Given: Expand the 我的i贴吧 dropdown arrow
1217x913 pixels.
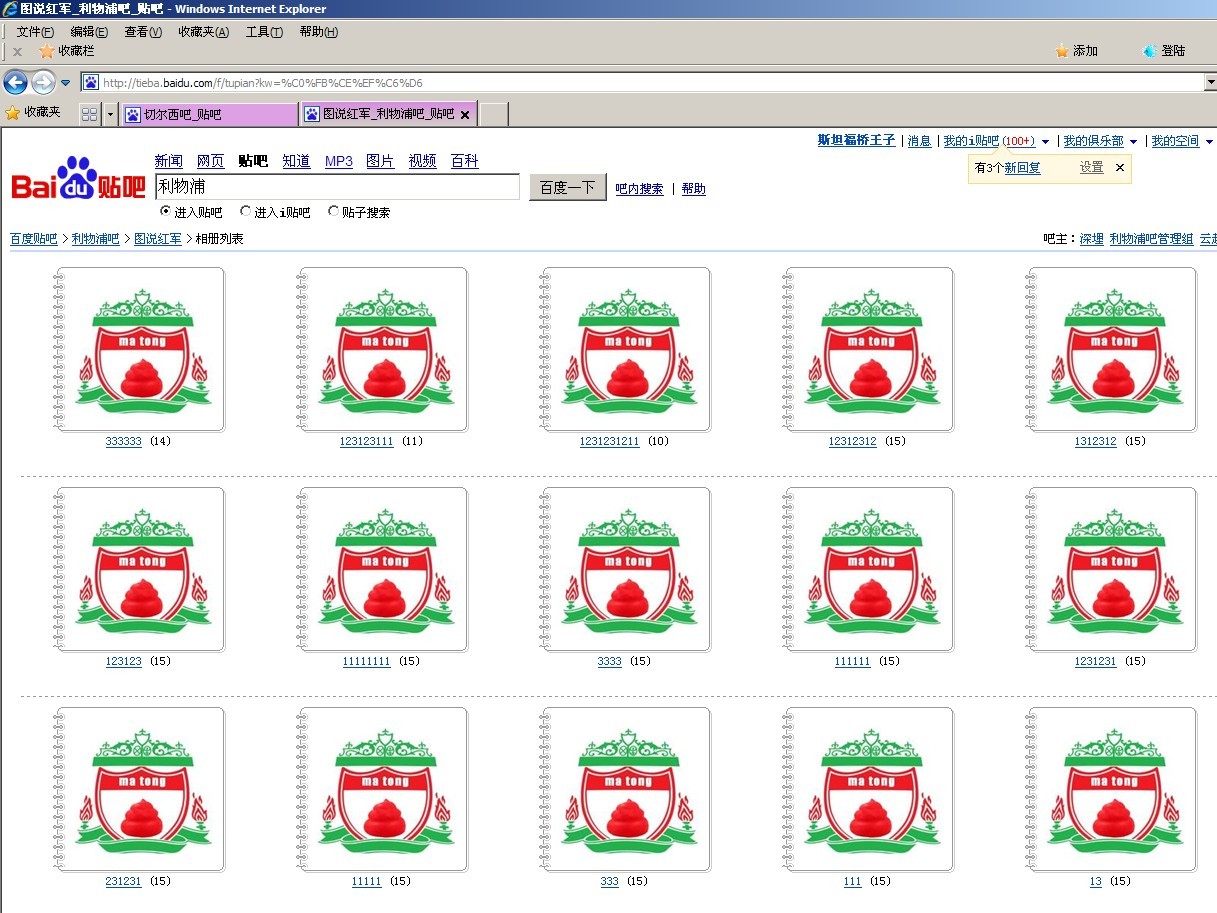Looking at the screenshot, I should (x=1046, y=142).
